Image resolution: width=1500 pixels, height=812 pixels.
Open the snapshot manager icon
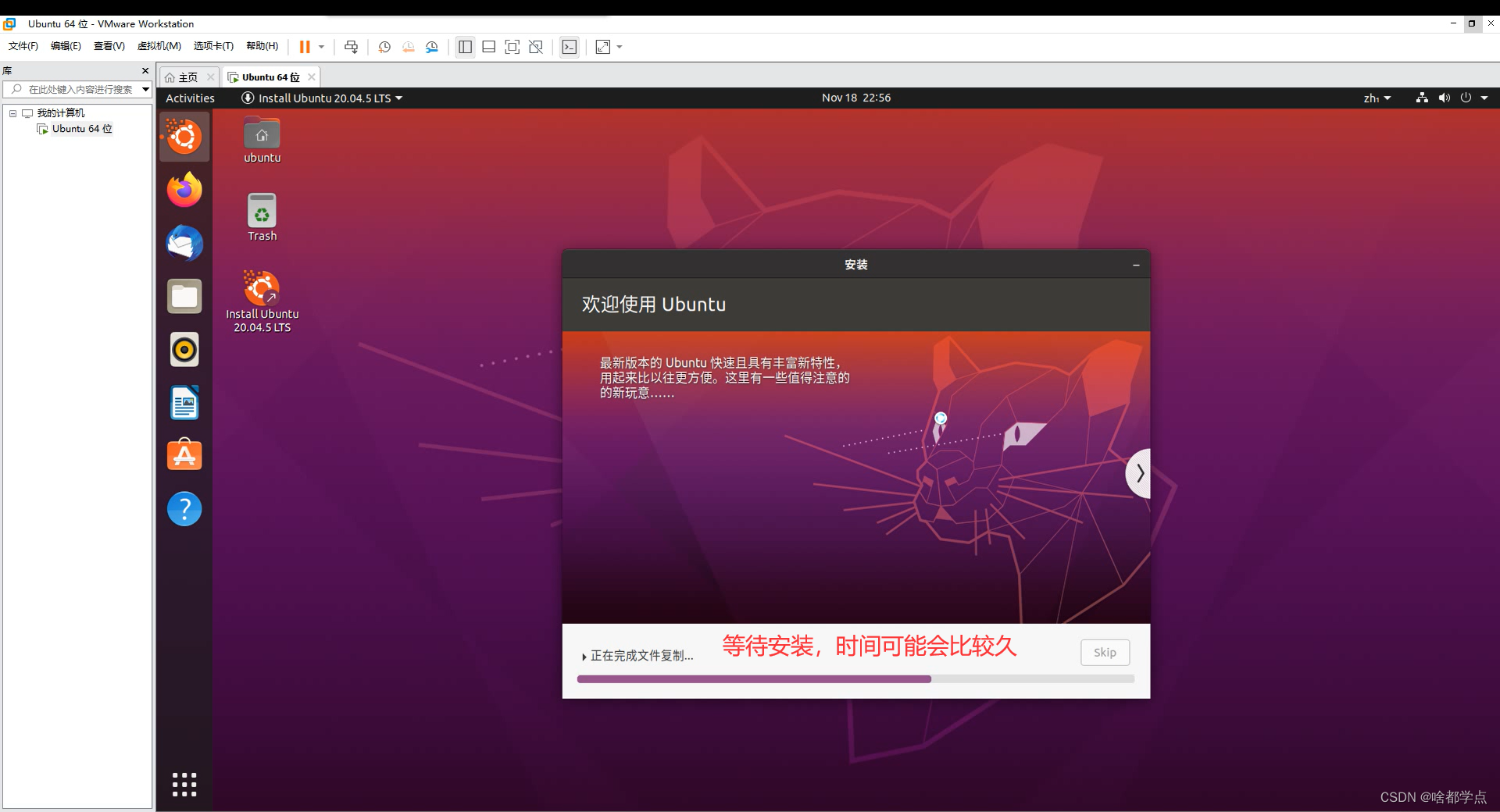tap(432, 47)
